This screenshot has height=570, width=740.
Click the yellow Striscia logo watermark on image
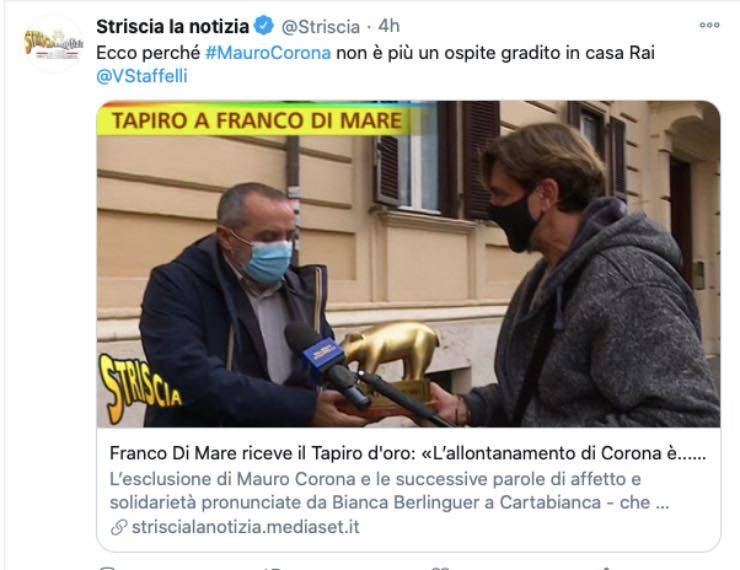click(x=140, y=388)
